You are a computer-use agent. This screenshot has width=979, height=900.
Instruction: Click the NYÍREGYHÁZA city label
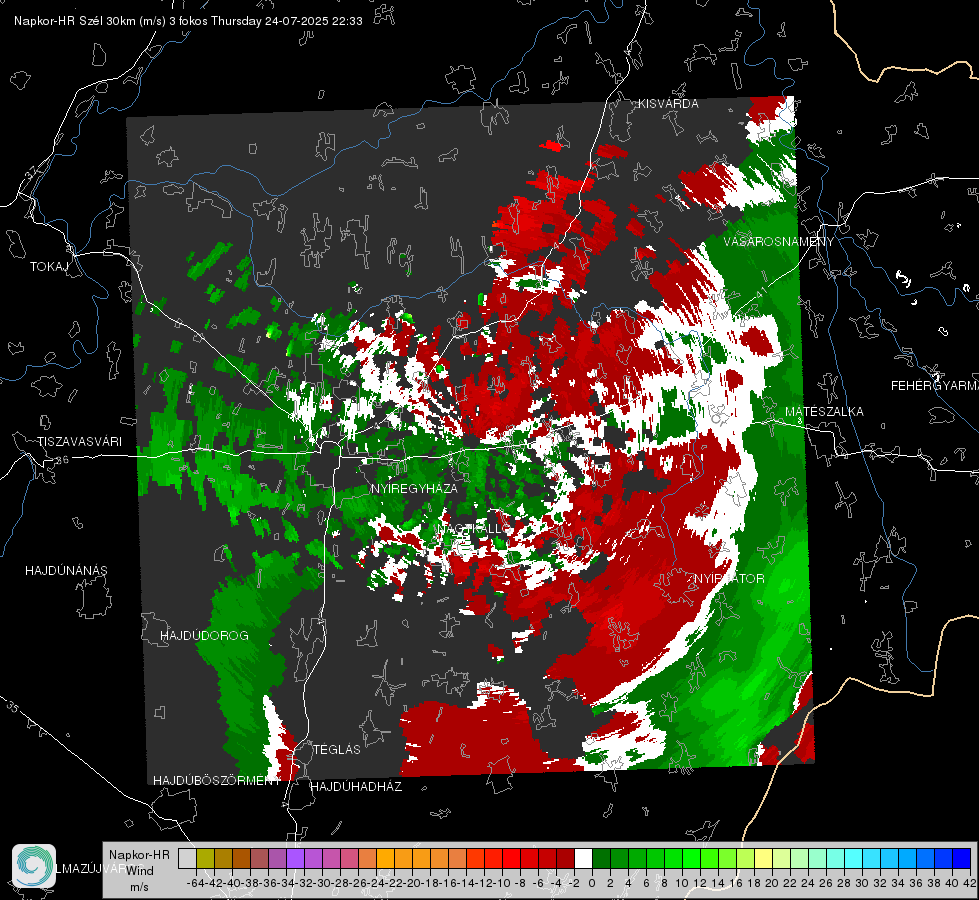point(414,488)
